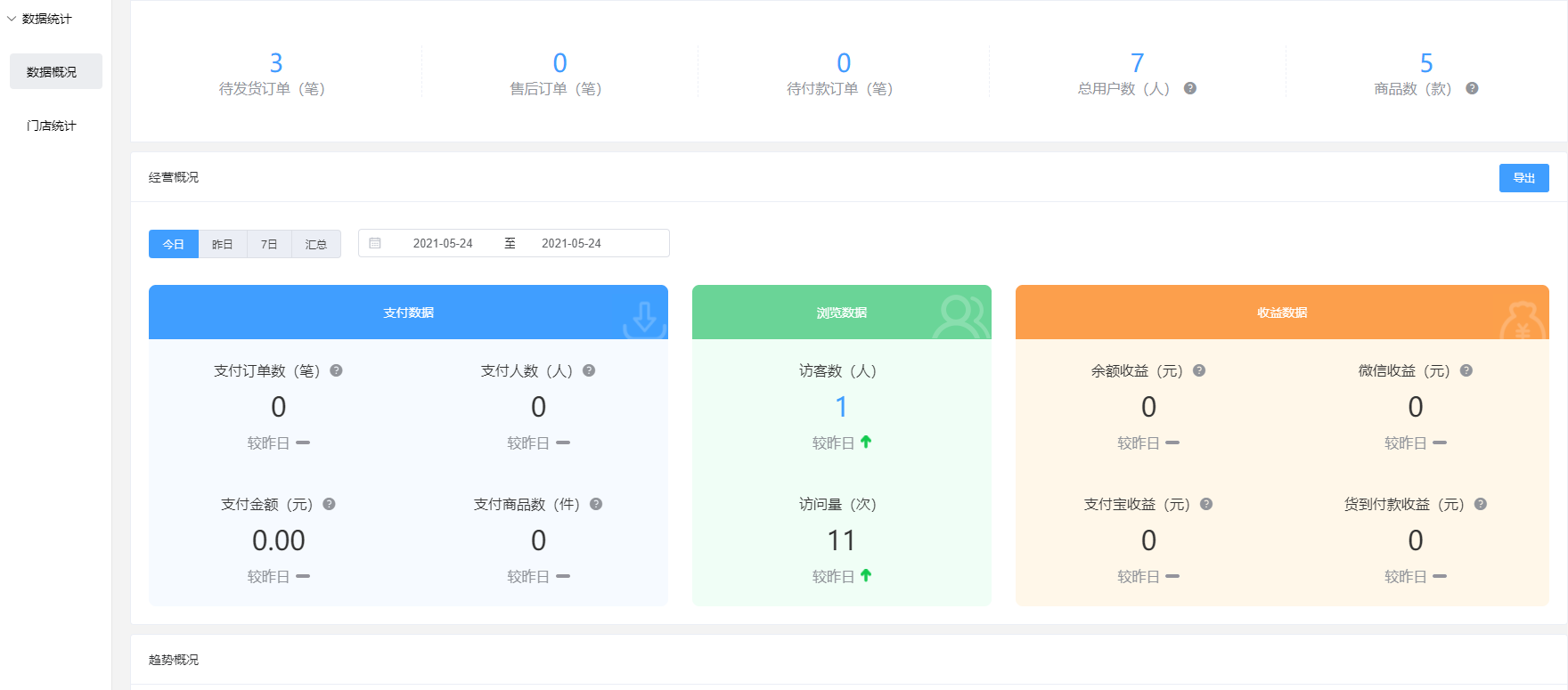Select 汇总 time range

point(316,244)
